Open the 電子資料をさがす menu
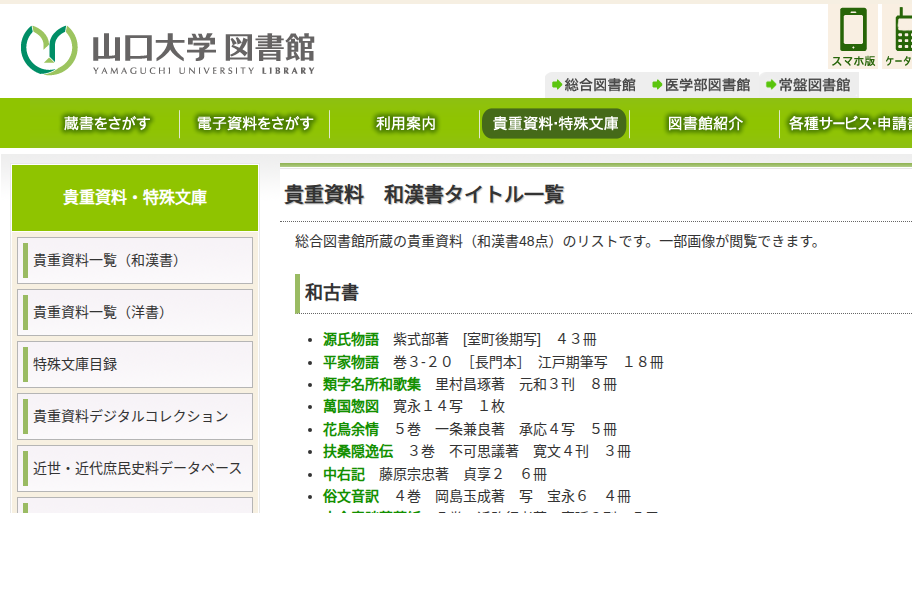This screenshot has width=912, height=600. click(255, 123)
